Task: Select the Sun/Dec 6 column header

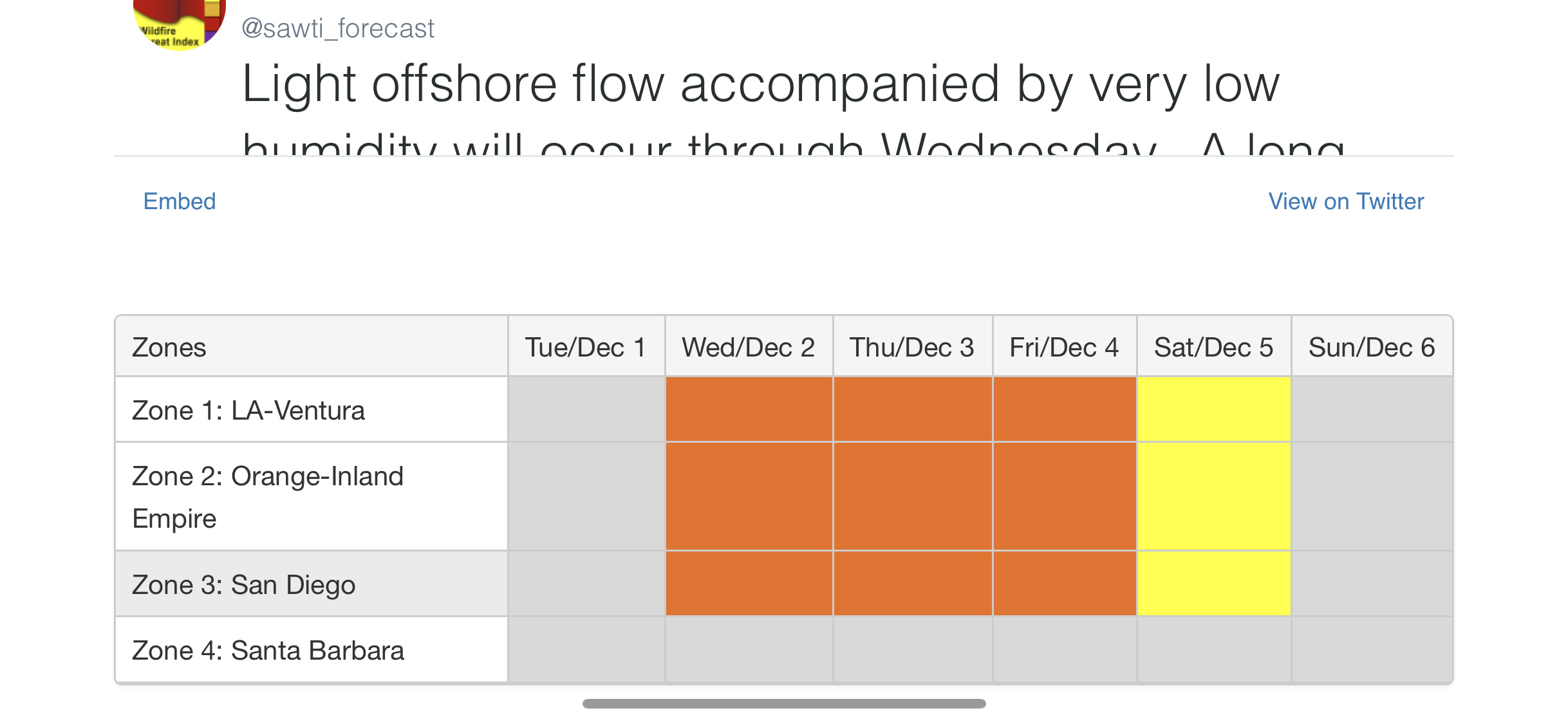Action: coord(1372,347)
